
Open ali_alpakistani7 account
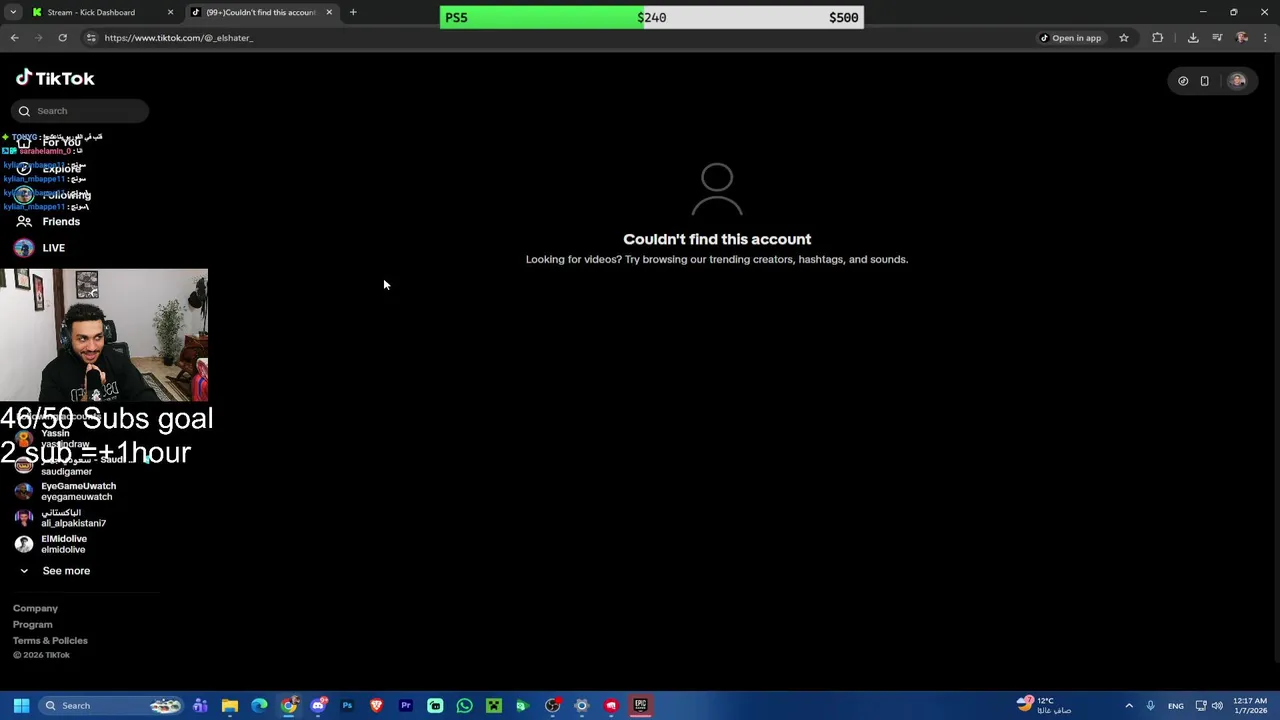73,518
